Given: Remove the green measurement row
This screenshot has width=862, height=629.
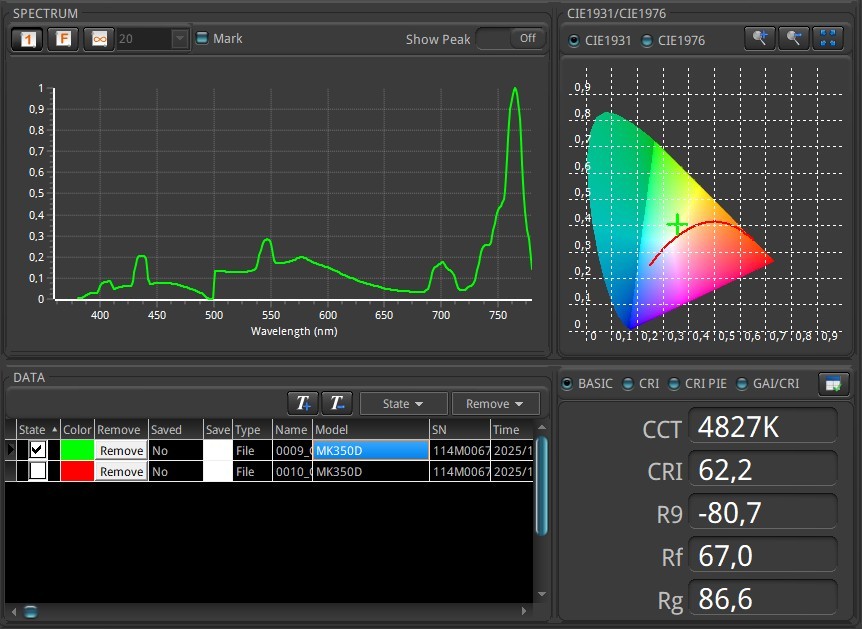Looking at the screenshot, I should point(121,451).
